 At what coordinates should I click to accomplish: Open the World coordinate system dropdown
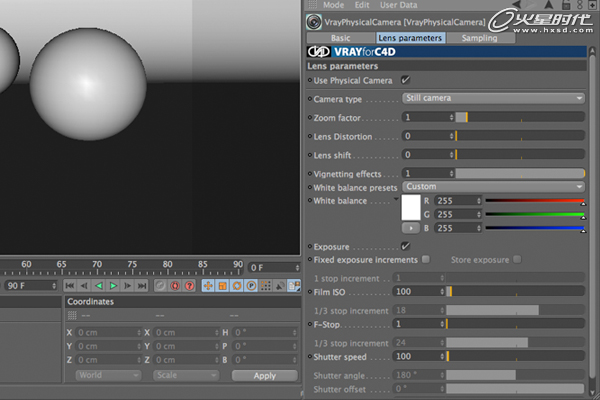(108, 375)
